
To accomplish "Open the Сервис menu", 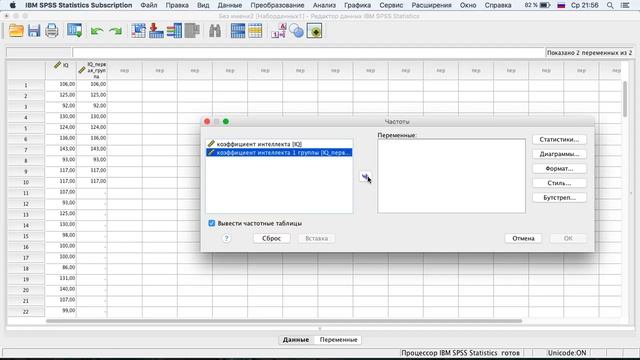I will coord(391,5).
